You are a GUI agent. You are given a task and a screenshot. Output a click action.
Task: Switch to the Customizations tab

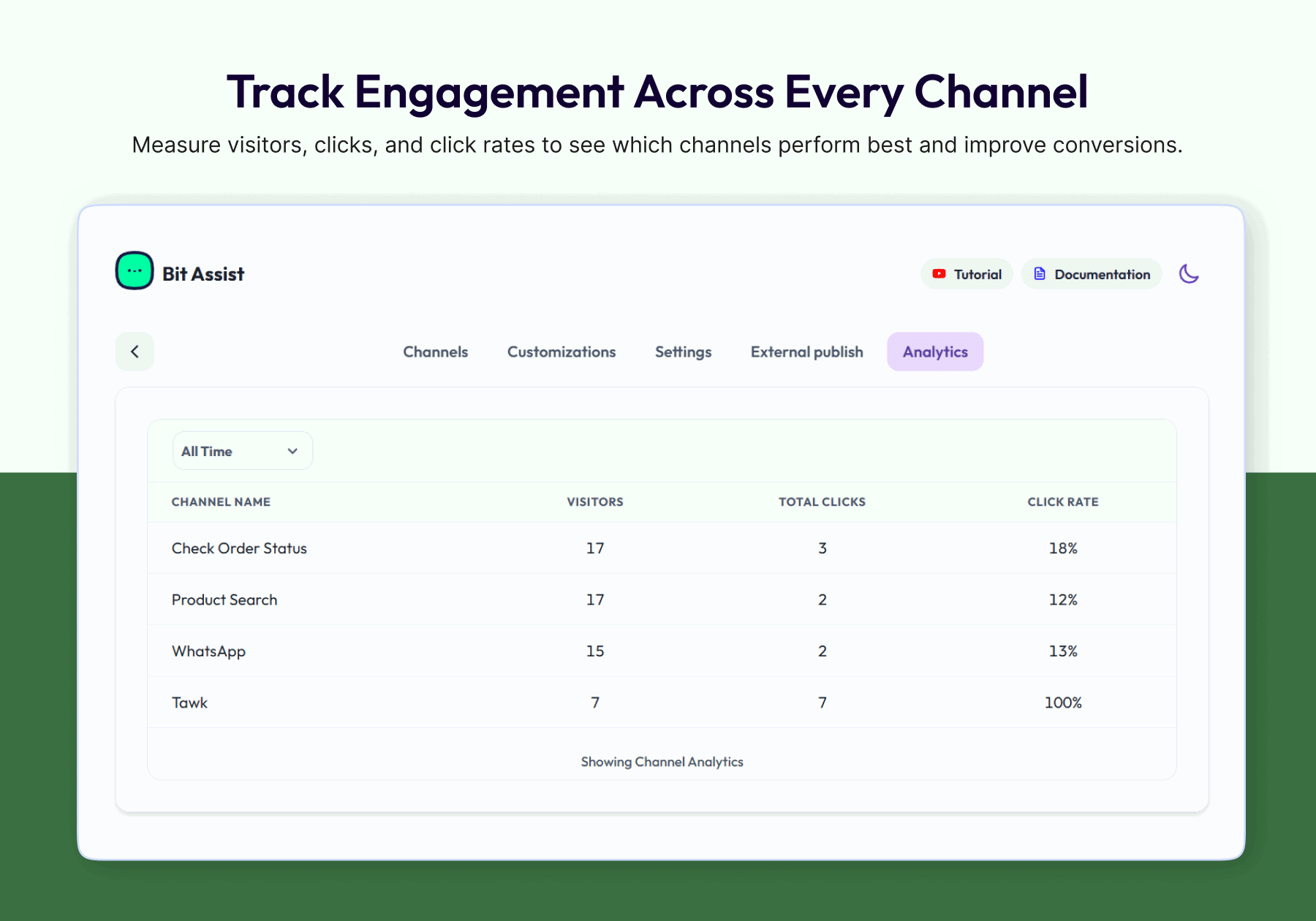(x=561, y=352)
